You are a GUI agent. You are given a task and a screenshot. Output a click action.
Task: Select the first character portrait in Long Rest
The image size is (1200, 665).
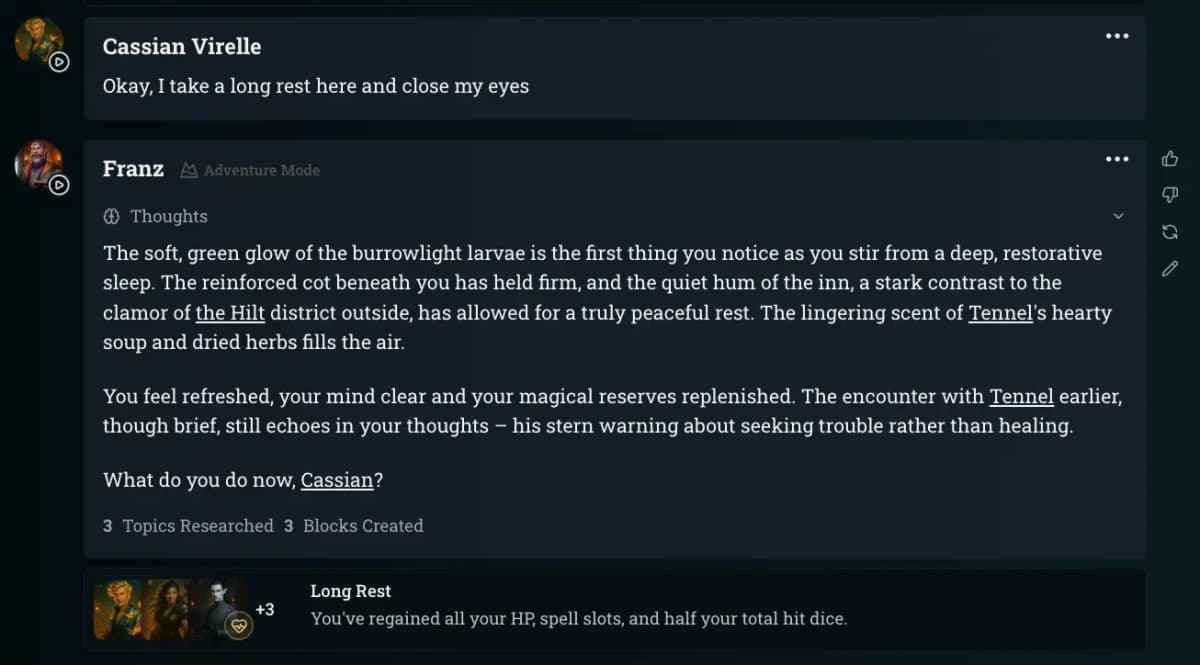tap(118, 609)
